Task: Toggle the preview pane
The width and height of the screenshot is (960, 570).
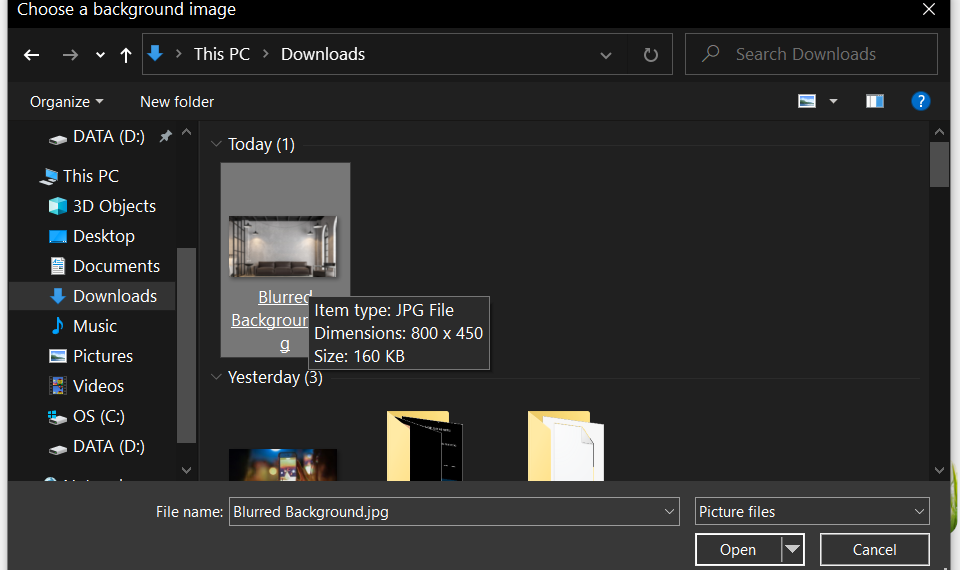Action: point(875,101)
